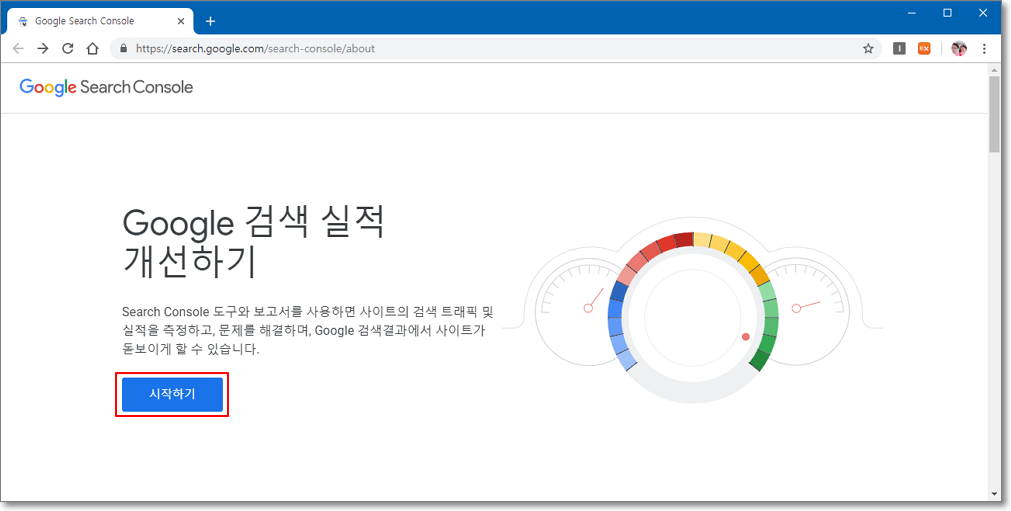Click the blue 시작하기 button
1011x511 pixels.
172,394
